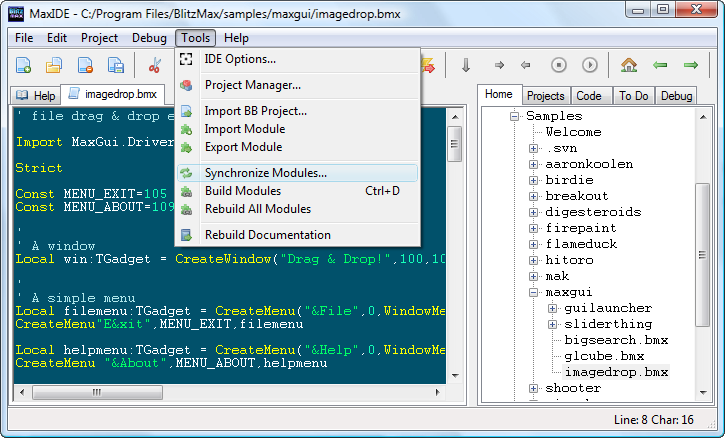
Task: Open the File menu
Action: pos(24,38)
